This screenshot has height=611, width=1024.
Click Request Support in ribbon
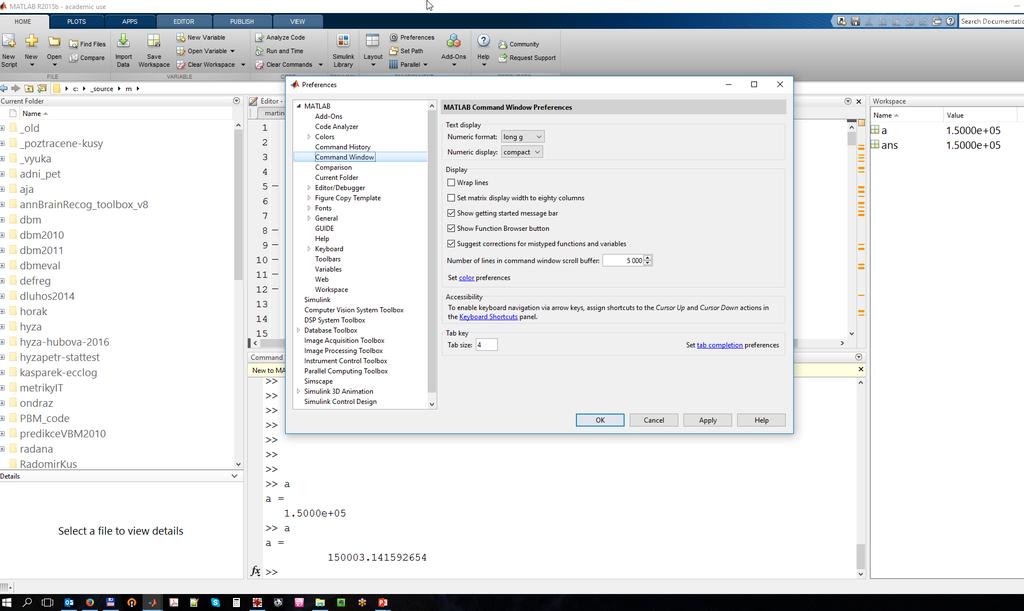pyautogui.click(x=527, y=57)
